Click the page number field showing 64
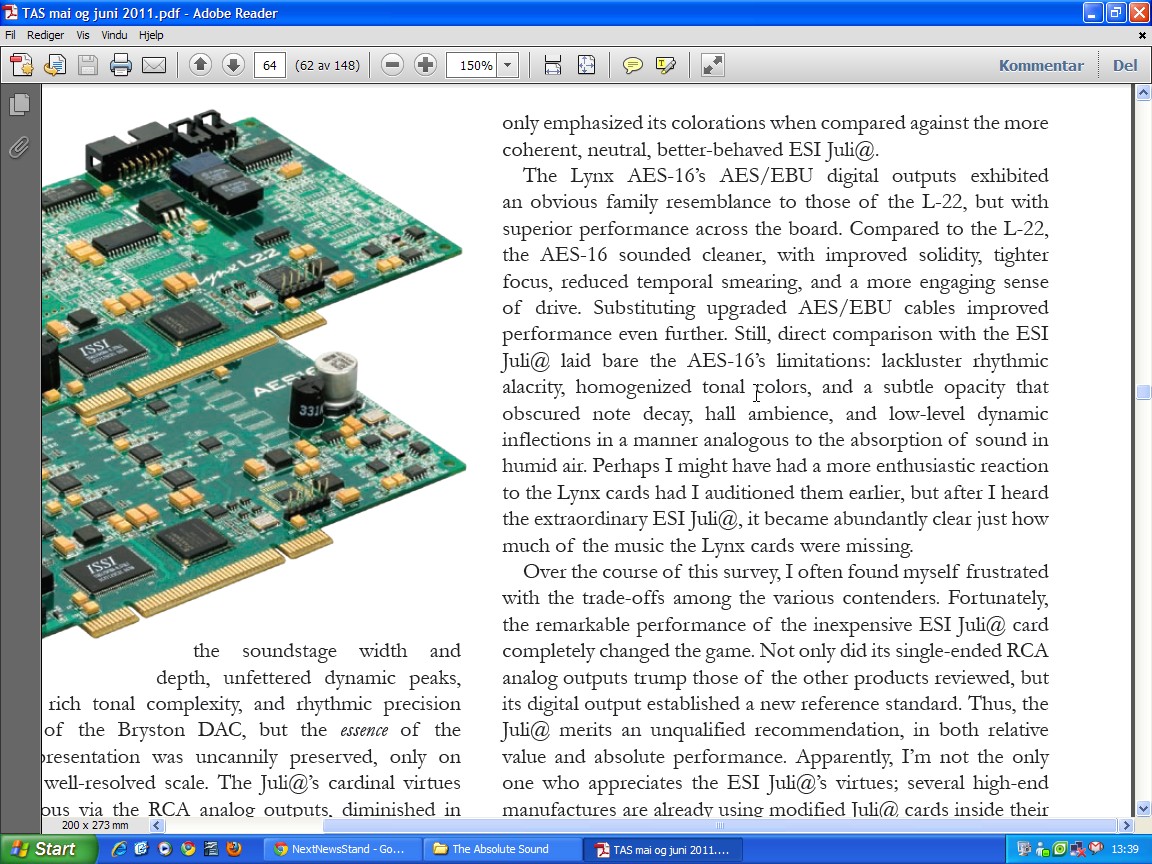This screenshot has height=864, width=1152. click(270, 65)
